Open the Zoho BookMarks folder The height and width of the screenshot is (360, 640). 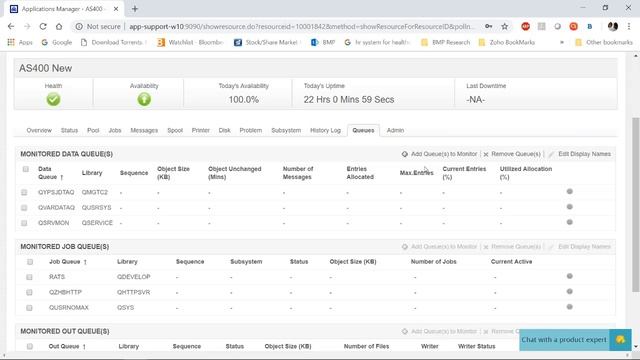tap(507, 42)
